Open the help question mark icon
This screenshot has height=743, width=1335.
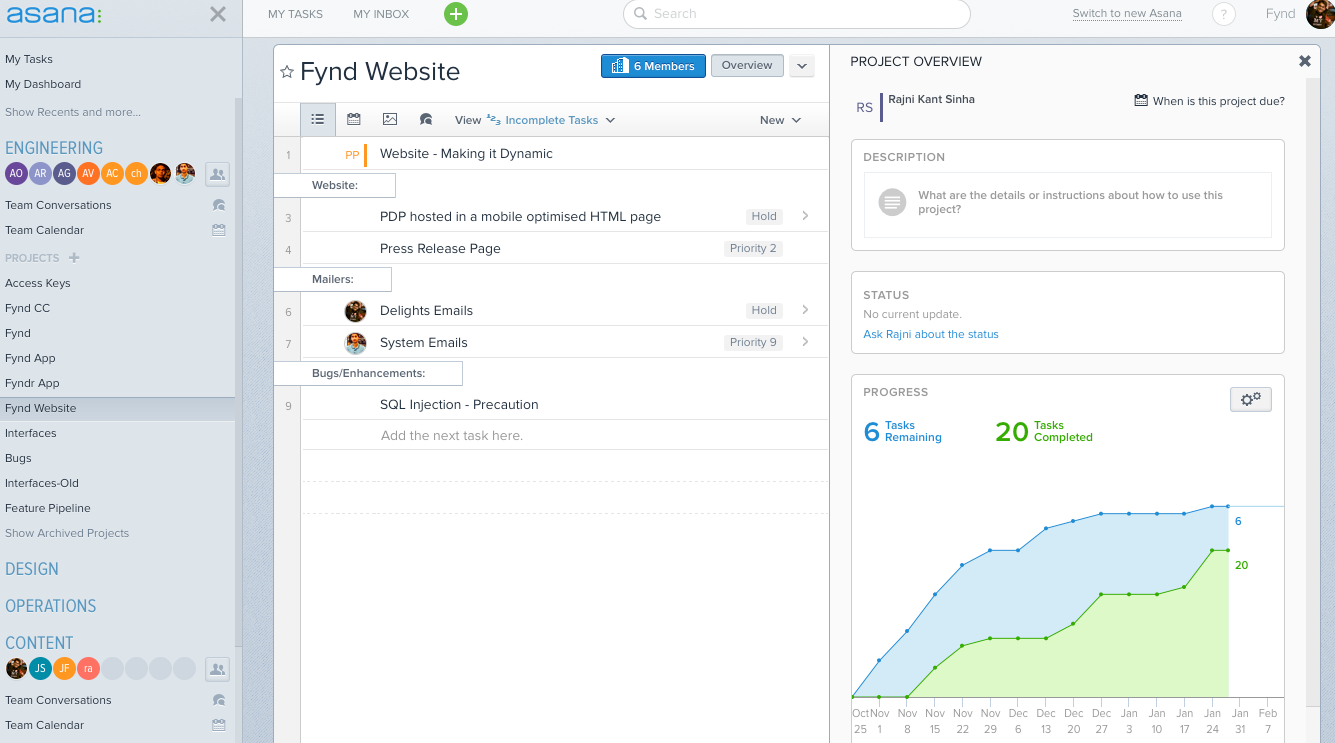click(x=1223, y=14)
